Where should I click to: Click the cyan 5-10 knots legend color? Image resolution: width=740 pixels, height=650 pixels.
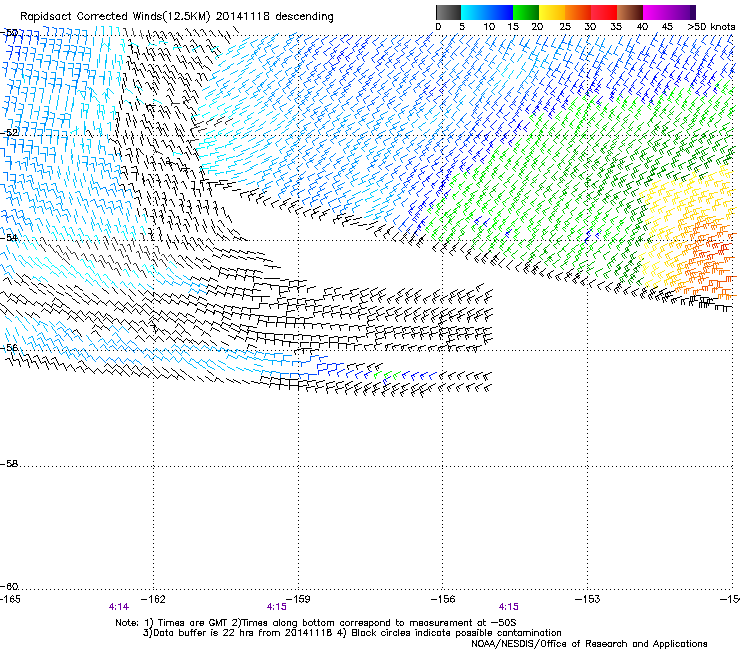(473, 12)
